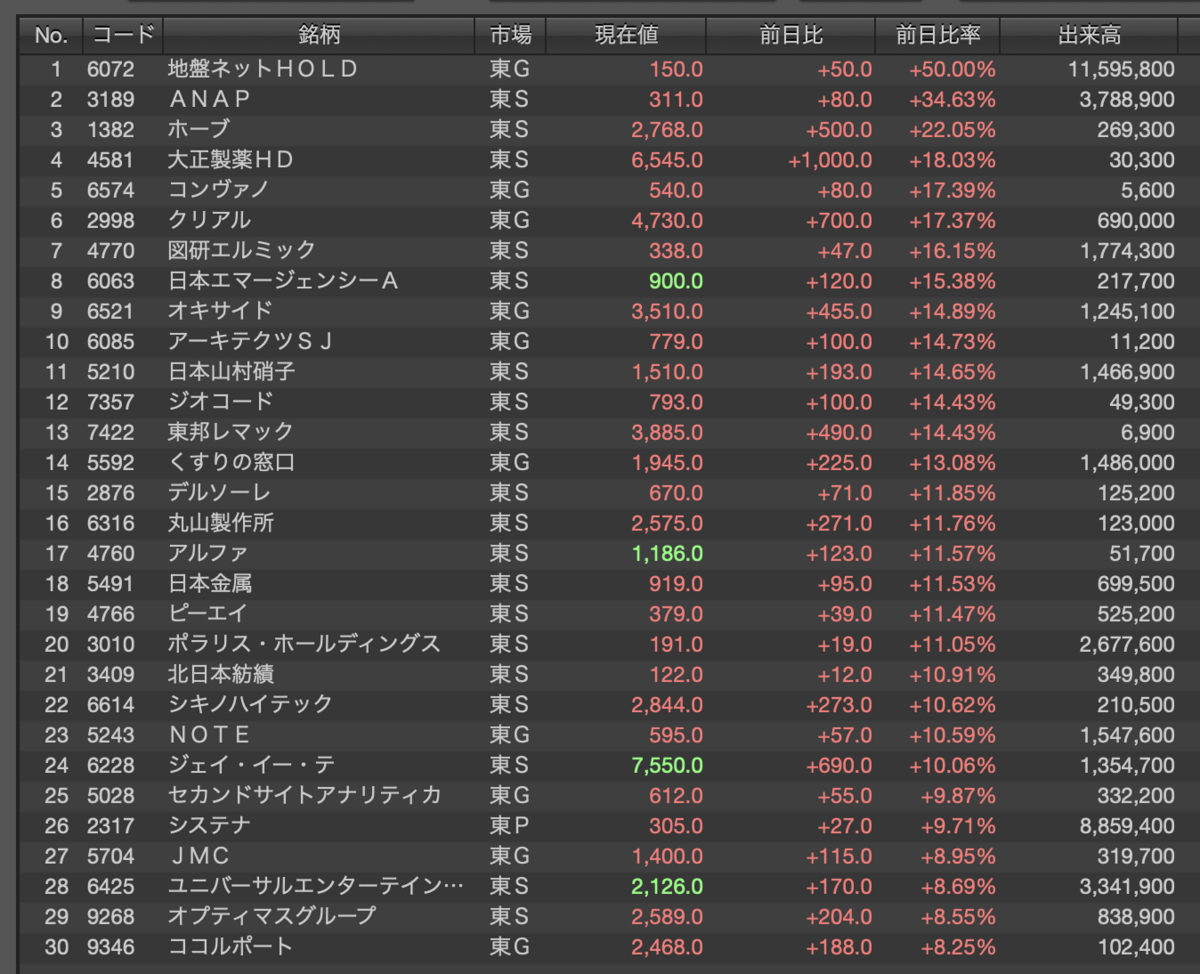The image size is (1200, 974).
Task: Select the ユニバーサルエンターテイン stock name
Action: pos(316,886)
